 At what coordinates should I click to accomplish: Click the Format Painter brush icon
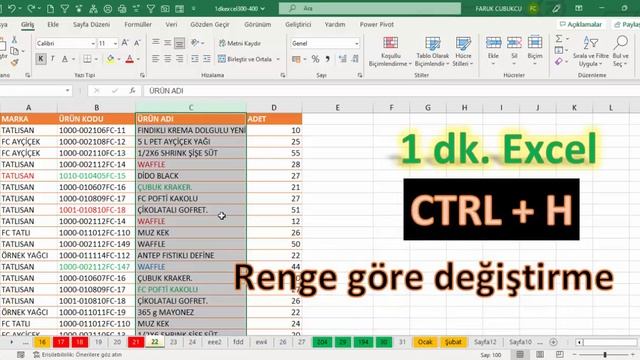pyautogui.click(x=14, y=62)
